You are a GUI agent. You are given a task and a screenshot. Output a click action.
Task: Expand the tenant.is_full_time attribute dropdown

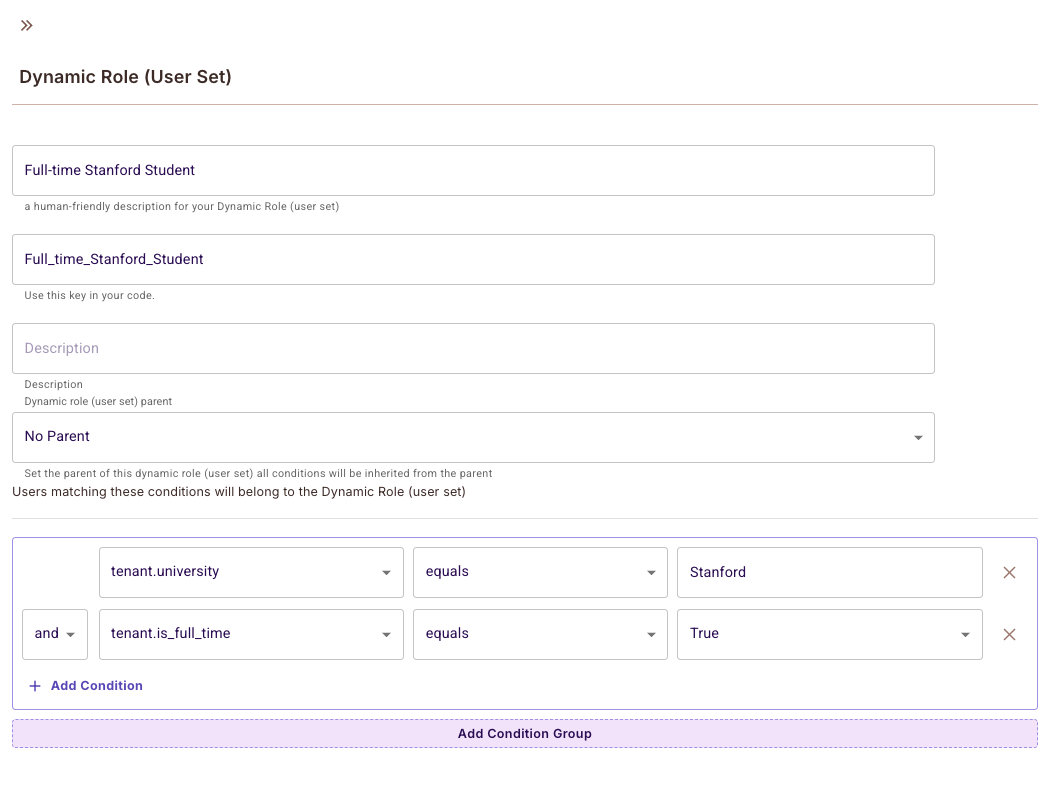click(x=387, y=634)
